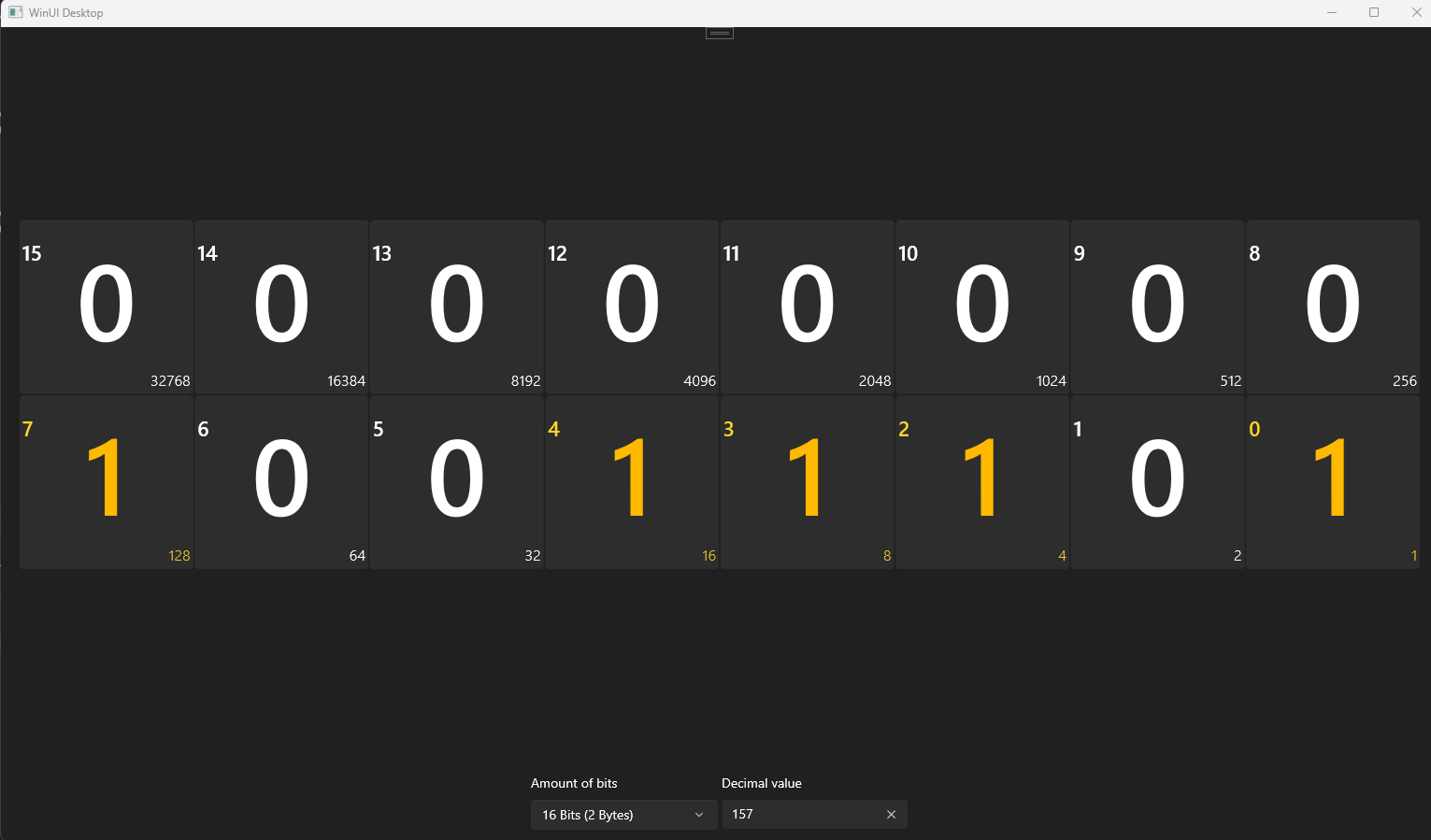Turn off bit 7 tile worth 128
This screenshot has width=1431, height=840.
point(107,482)
